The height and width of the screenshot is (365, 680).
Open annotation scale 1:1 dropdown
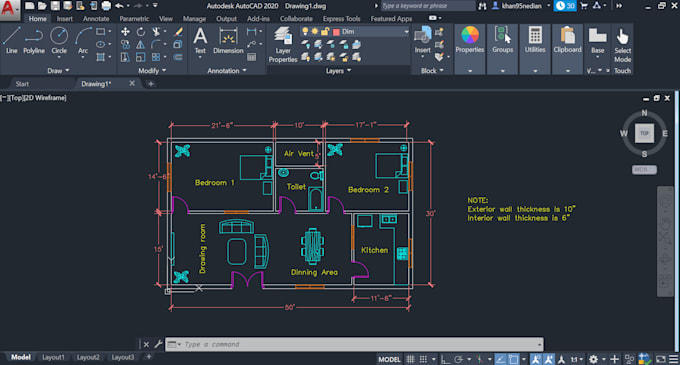[x=576, y=359]
